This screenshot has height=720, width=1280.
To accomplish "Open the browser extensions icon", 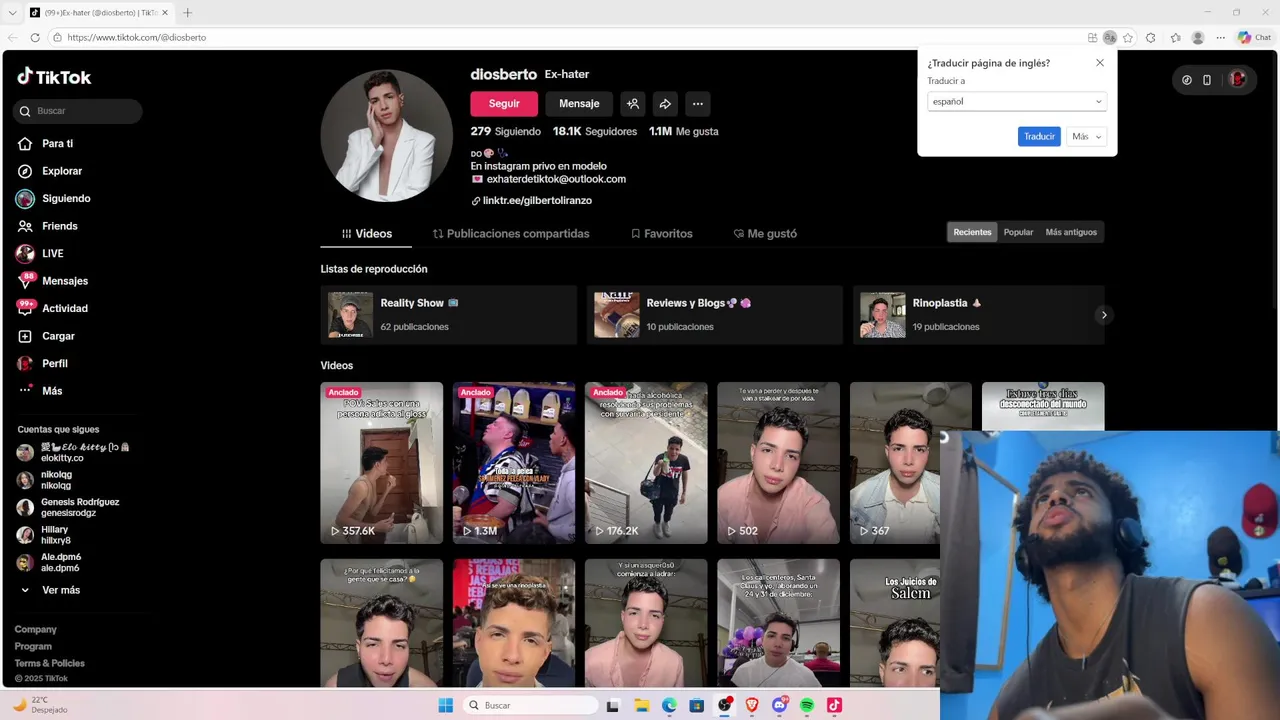I will click(x=1151, y=37).
